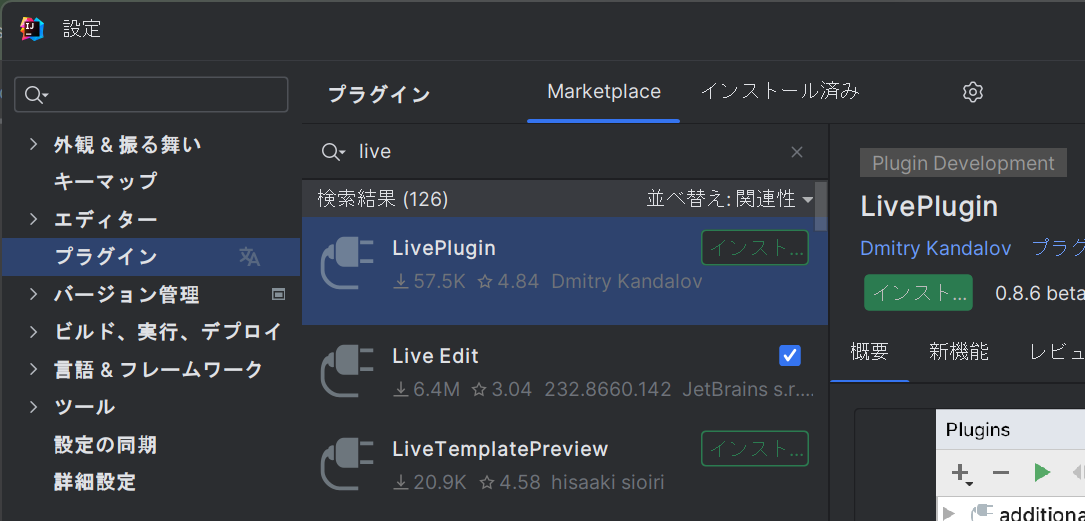Click the hisaaki sioiri author text
1085x521 pixels.
[608, 482]
